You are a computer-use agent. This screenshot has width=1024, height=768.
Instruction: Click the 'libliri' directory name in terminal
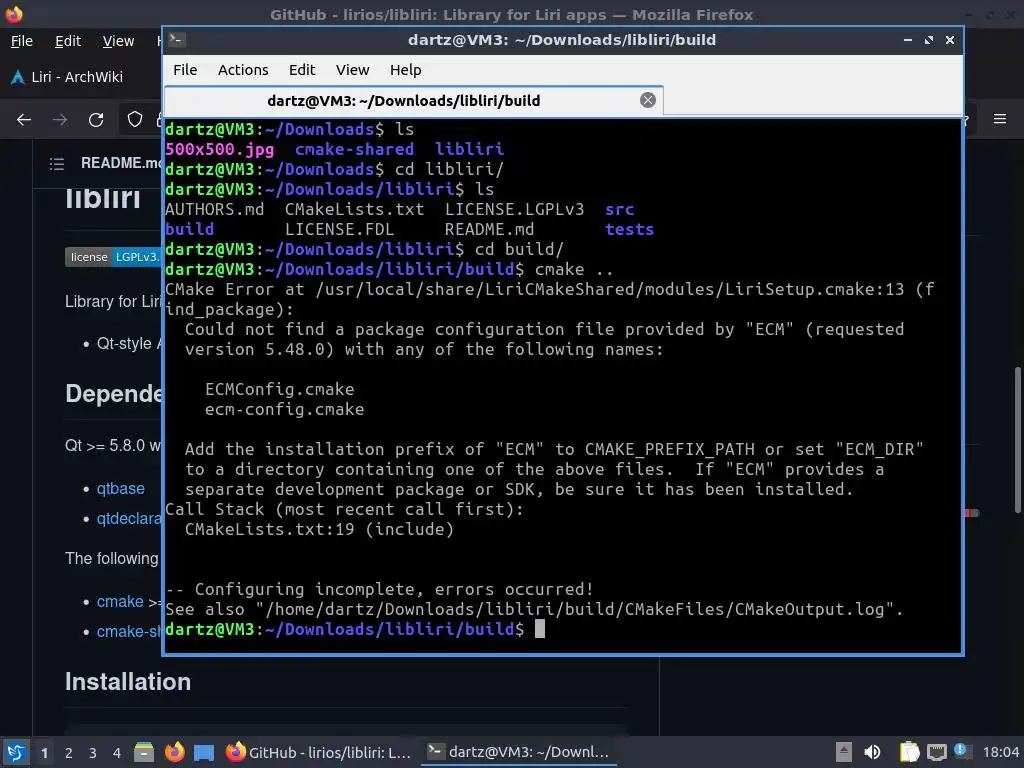pyautogui.click(x=469, y=149)
